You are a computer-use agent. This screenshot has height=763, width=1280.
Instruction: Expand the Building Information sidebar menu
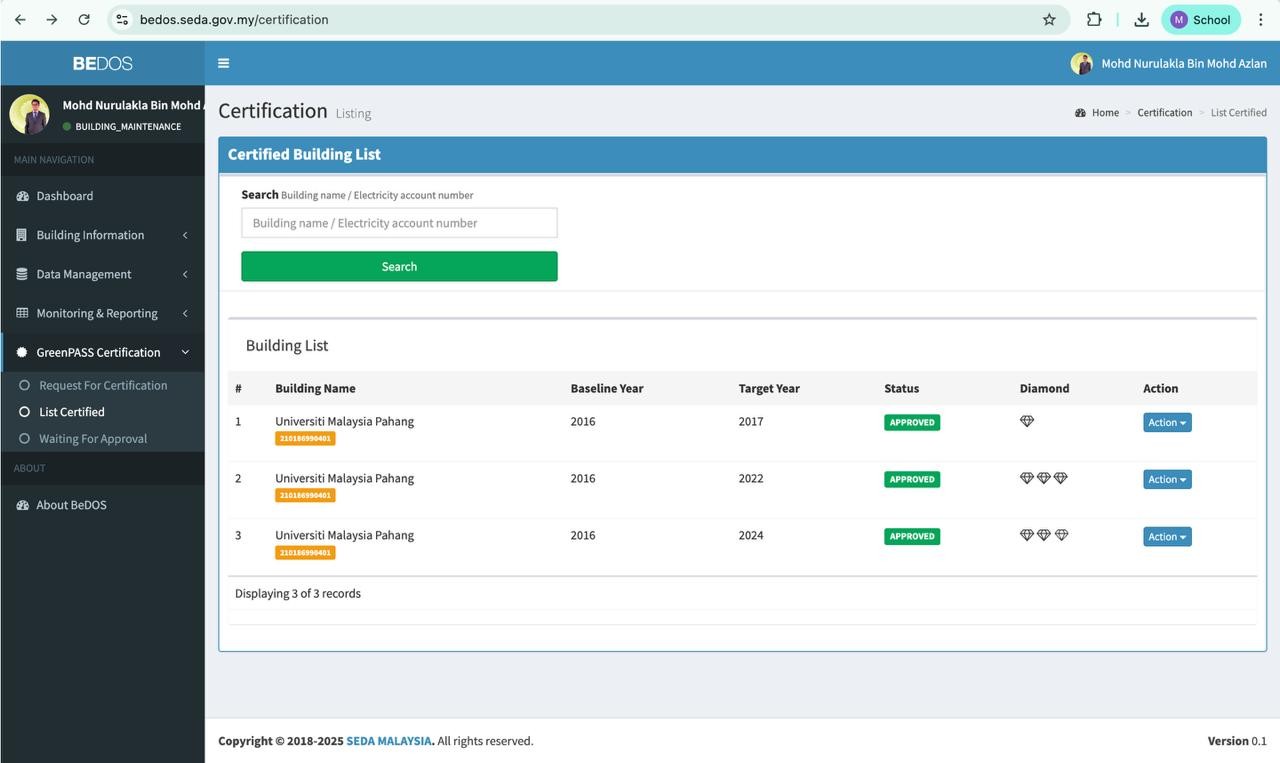[x=102, y=235]
